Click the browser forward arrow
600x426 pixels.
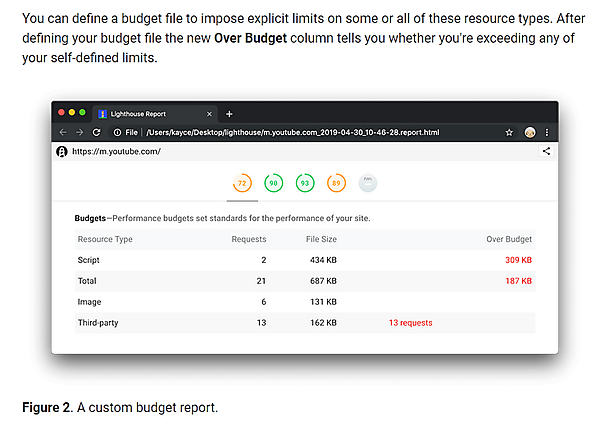pyautogui.click(x=79, y=132)
